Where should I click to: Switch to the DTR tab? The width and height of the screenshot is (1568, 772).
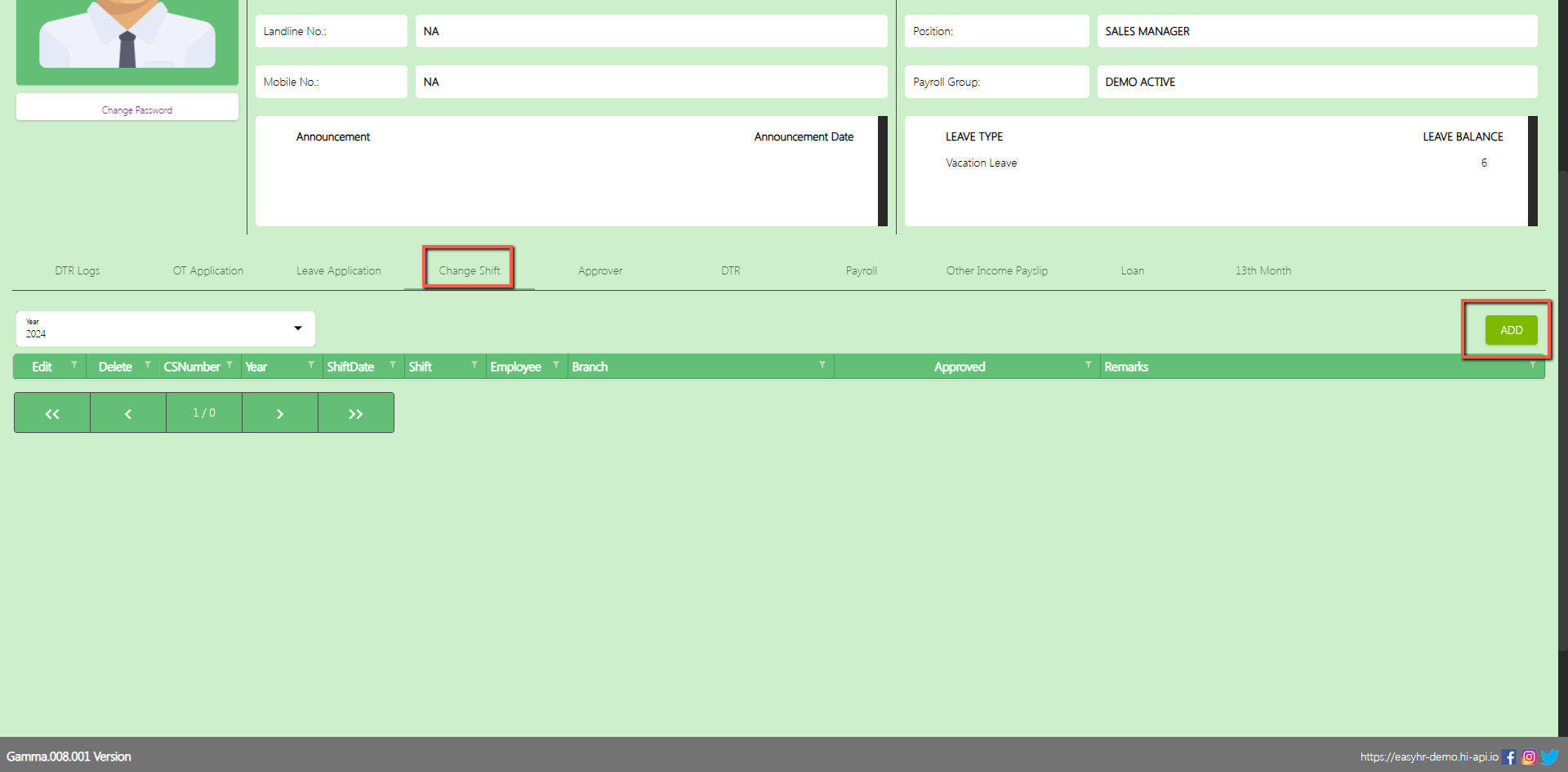point(731,270)
